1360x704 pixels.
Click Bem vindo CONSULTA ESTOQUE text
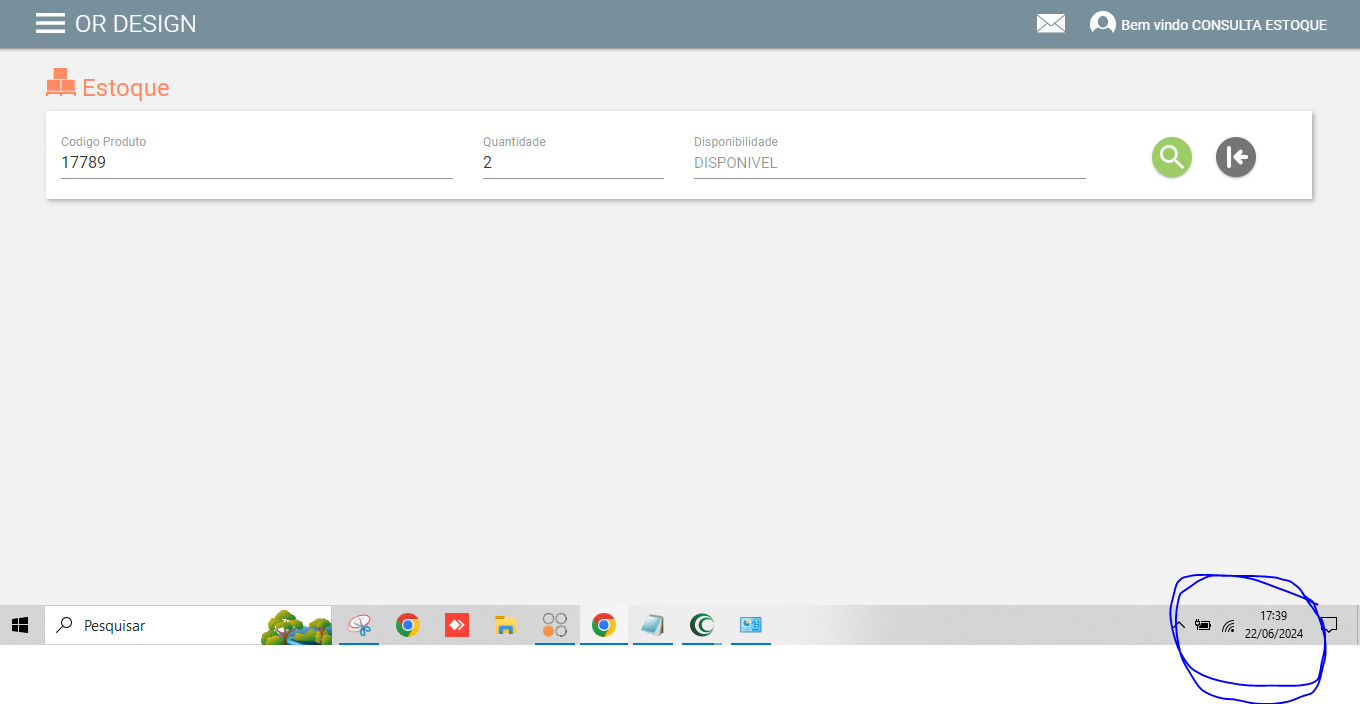1224,25
